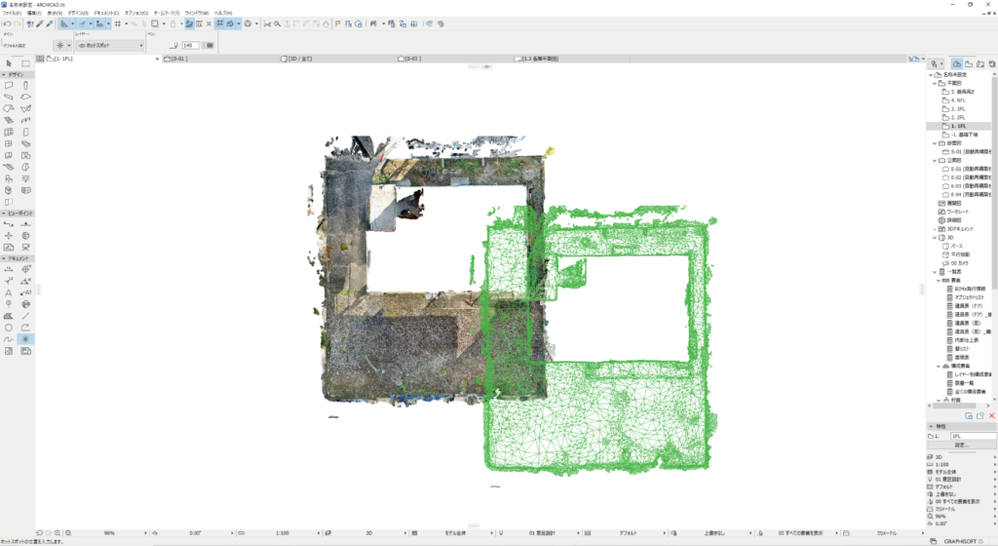Select the Marquee tool
The width and height of the screenshot is (998, 546).
point(25,64)
